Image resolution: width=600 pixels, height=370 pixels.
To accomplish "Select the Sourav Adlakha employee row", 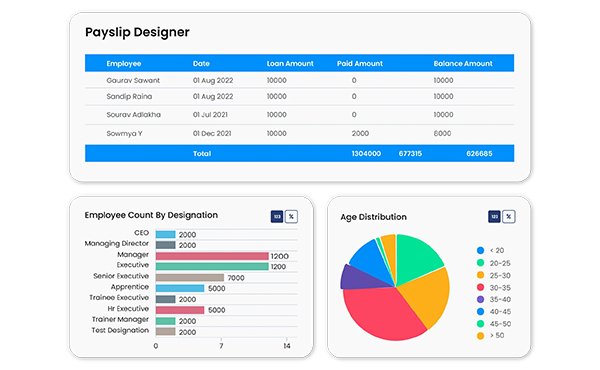I will coord(299,114).
